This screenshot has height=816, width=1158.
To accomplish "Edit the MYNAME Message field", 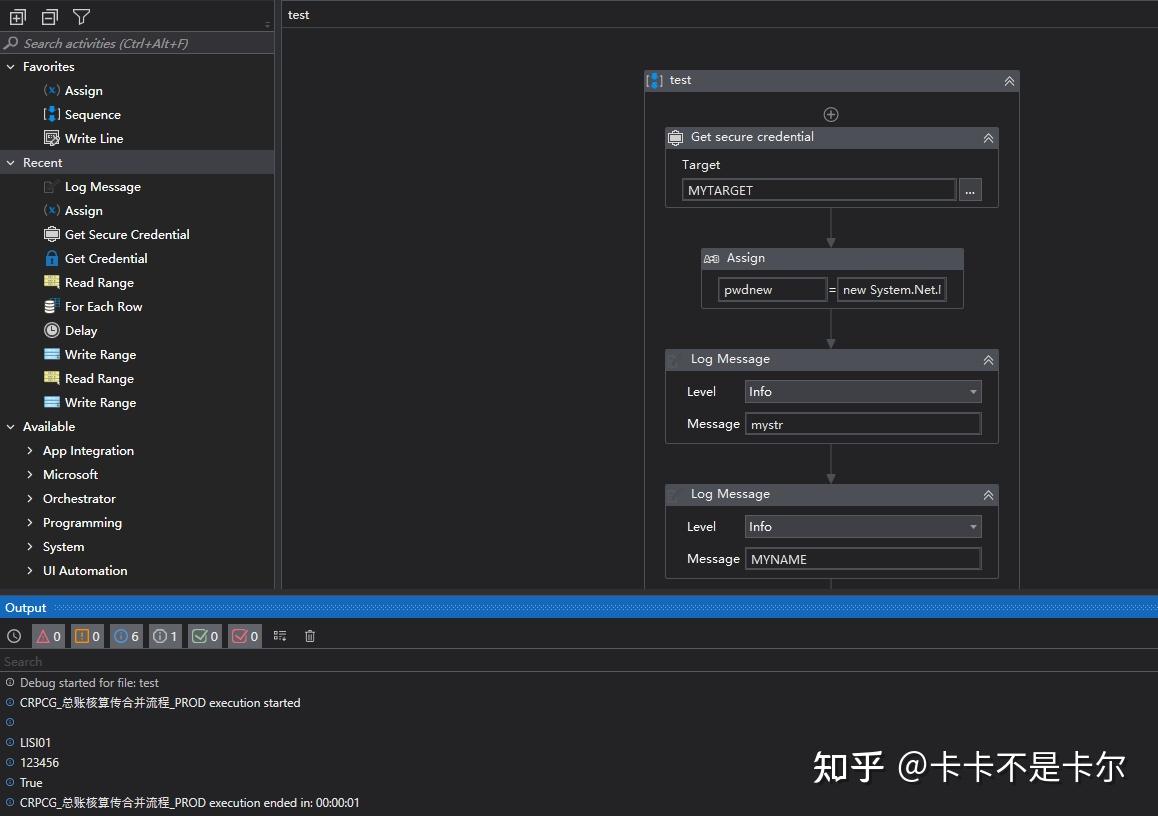I will (x=863, y=559).
